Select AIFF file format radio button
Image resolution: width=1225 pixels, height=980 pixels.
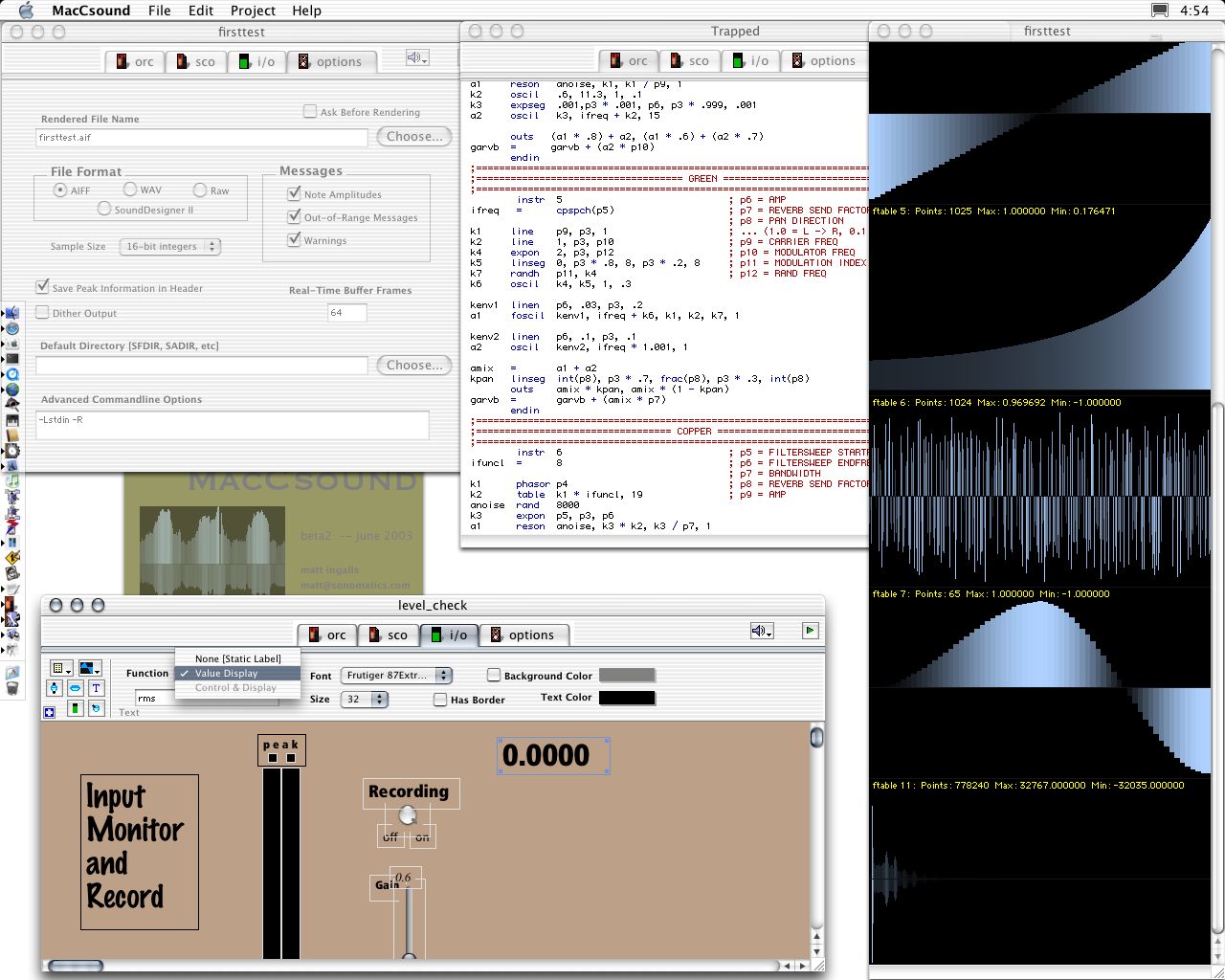click(60, 189)
